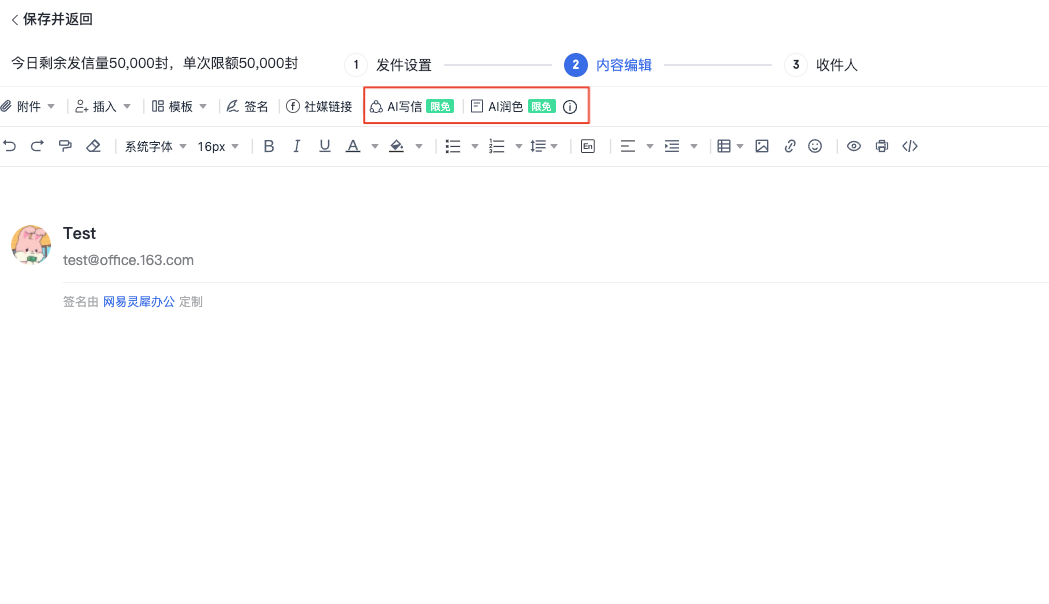The height and width of the screenshot is (604, 1049).
Task: Go to step 1 发件设置
Action: (390, 65)
